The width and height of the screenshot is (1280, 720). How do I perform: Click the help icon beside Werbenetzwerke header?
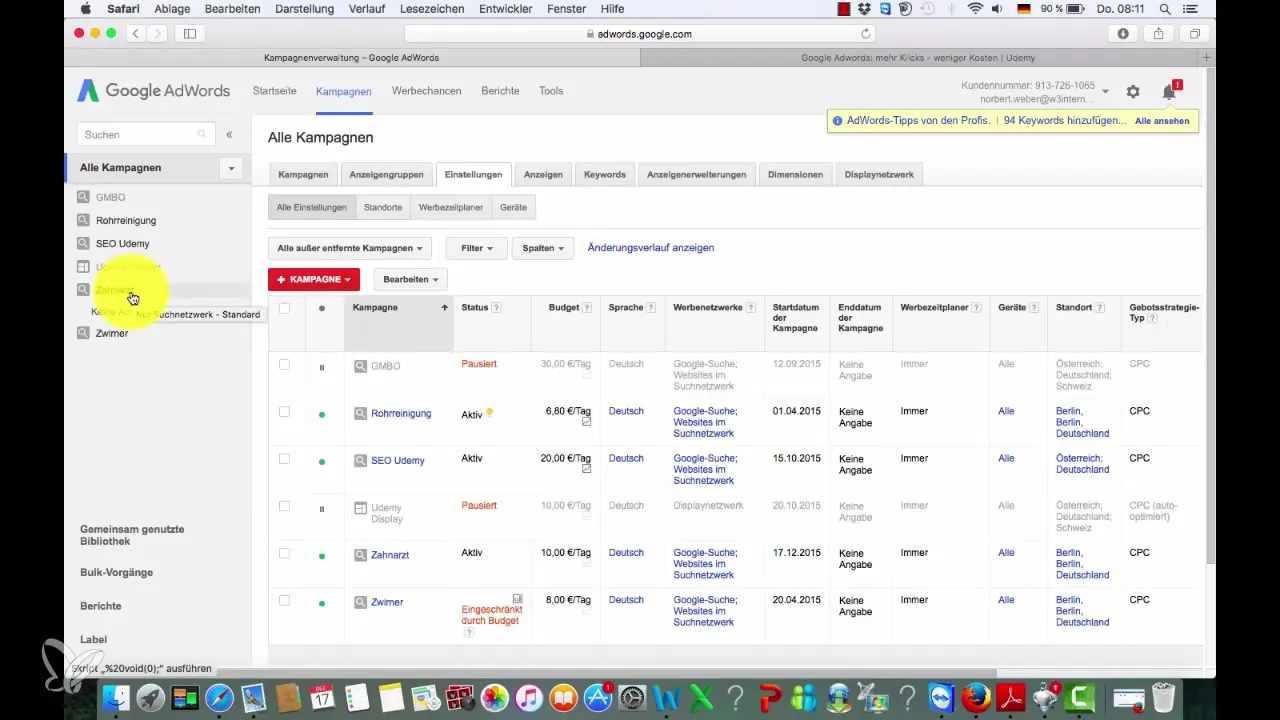click(751, 308)
